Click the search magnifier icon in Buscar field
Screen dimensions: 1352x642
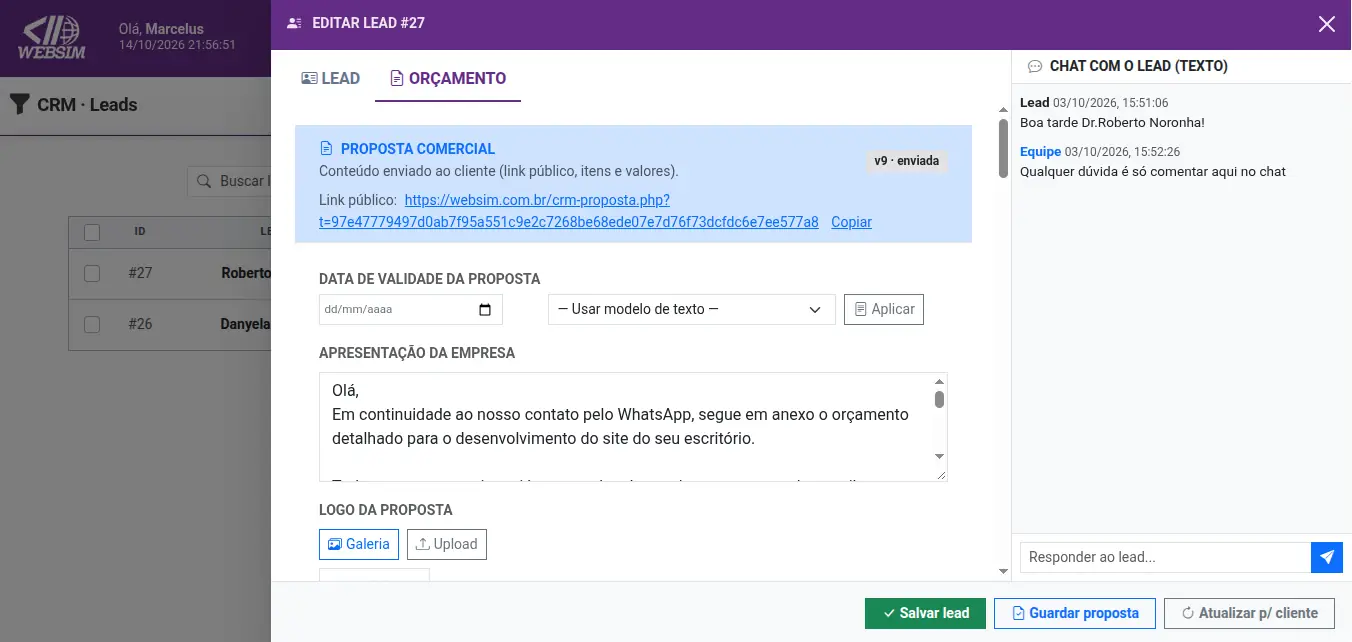(204, 181)
